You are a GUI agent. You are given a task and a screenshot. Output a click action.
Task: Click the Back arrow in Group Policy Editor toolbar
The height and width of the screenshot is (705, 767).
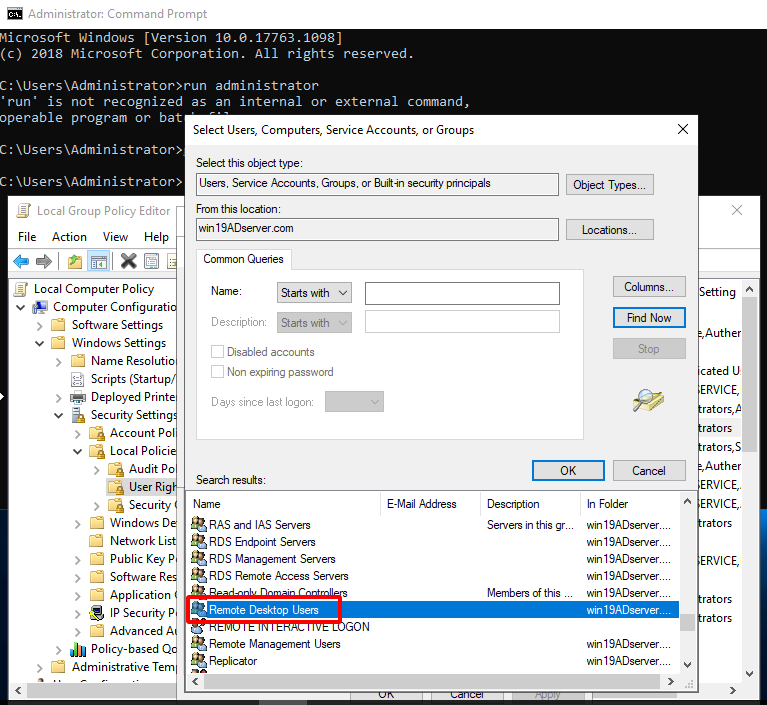pos(21,261)
